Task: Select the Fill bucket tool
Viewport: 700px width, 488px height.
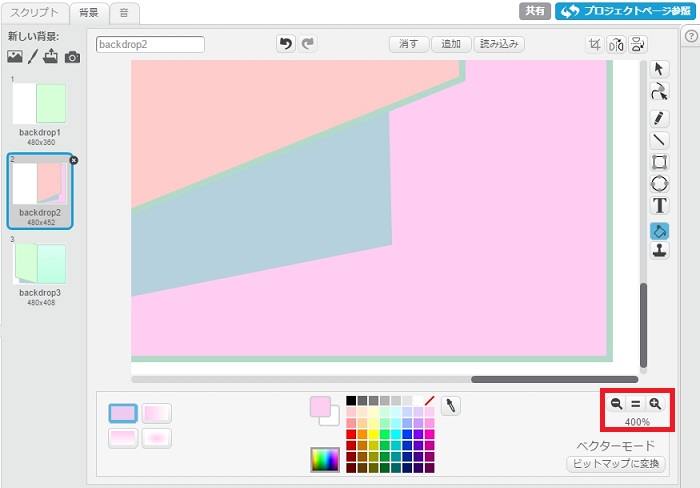Action: 659,231
